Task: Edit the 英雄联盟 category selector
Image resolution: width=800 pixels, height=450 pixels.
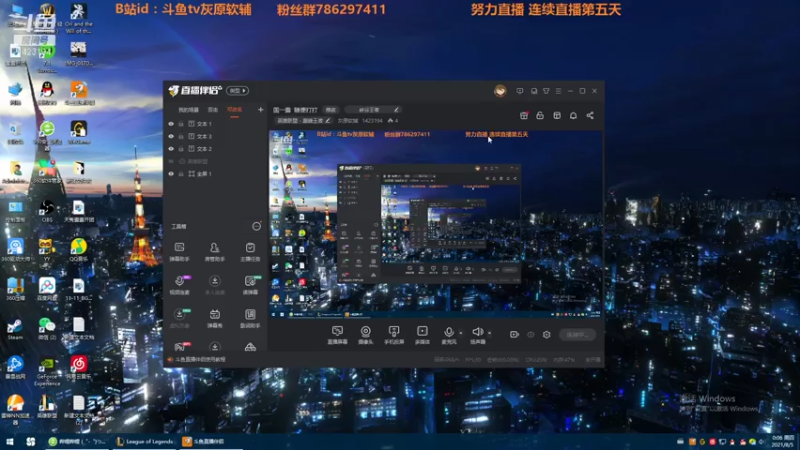Action: 303,121
